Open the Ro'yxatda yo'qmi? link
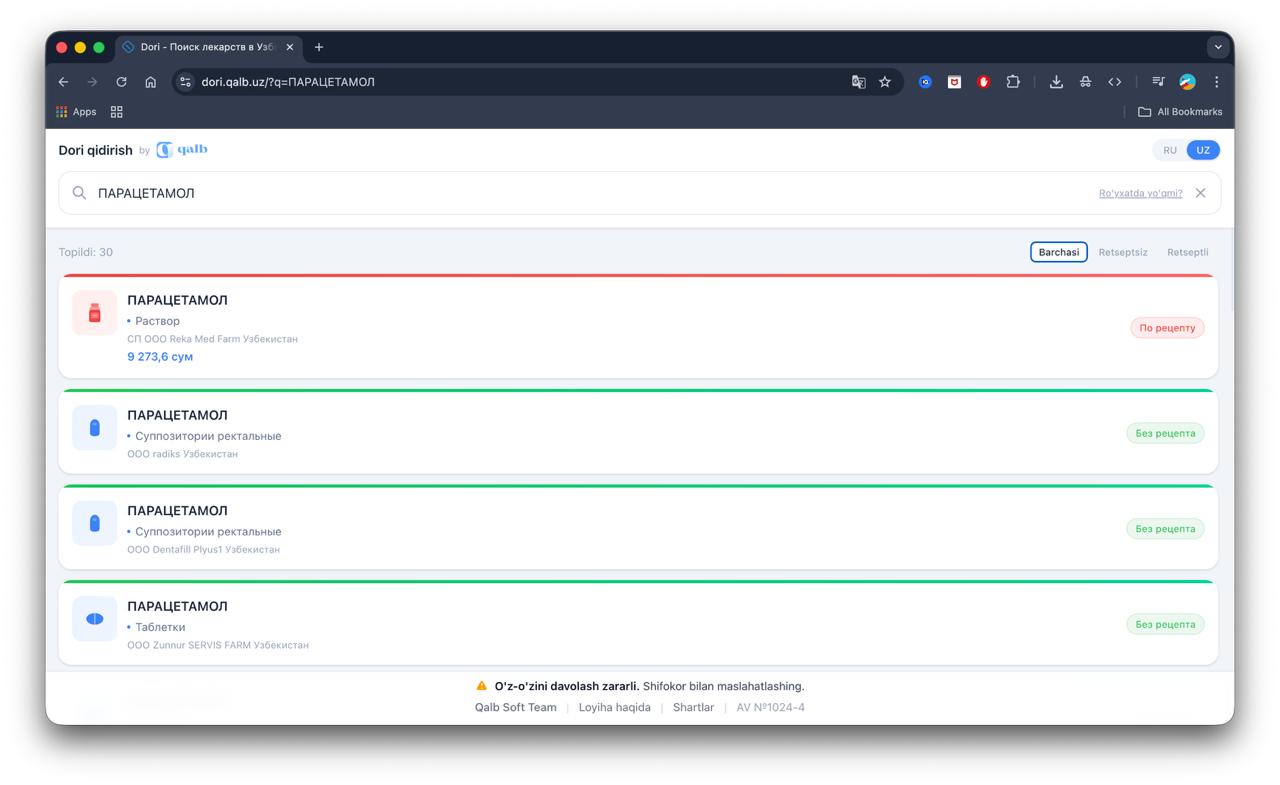 click(1140, 193)
